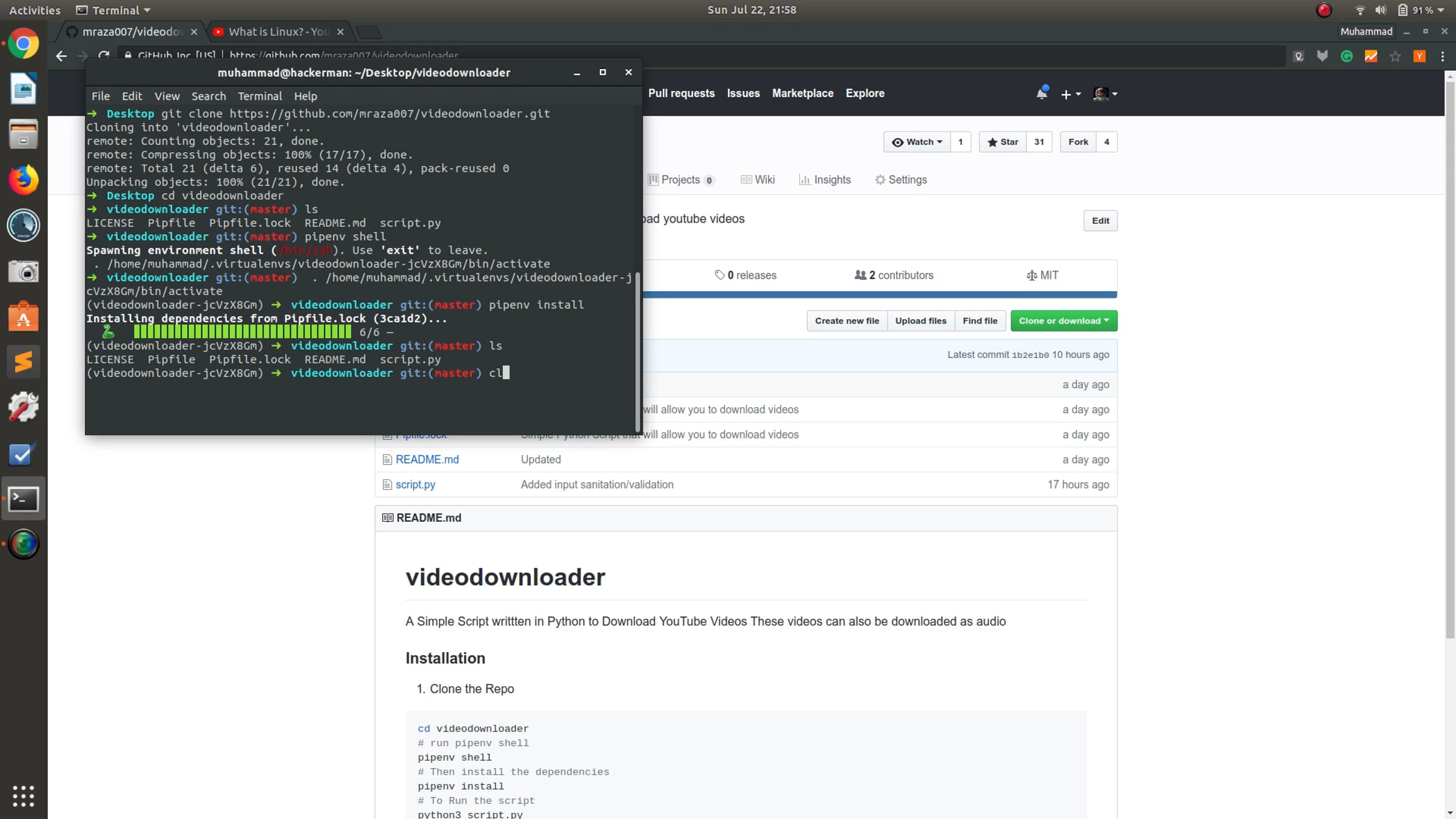Open the Terminal menu in terminal window

[x=260, y=96]
